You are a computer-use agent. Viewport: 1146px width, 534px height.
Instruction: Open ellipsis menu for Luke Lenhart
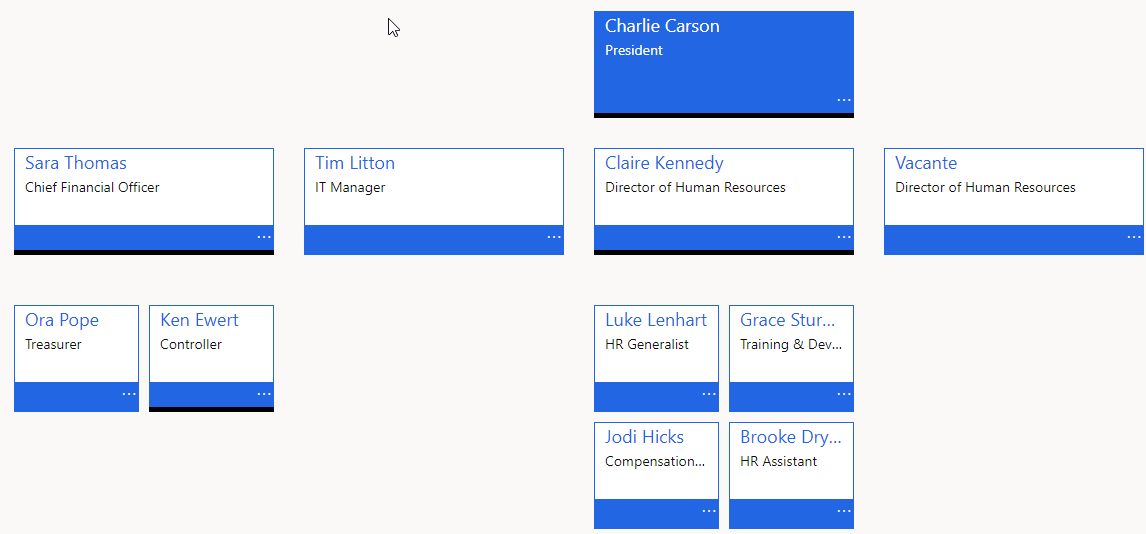(709, 394)
